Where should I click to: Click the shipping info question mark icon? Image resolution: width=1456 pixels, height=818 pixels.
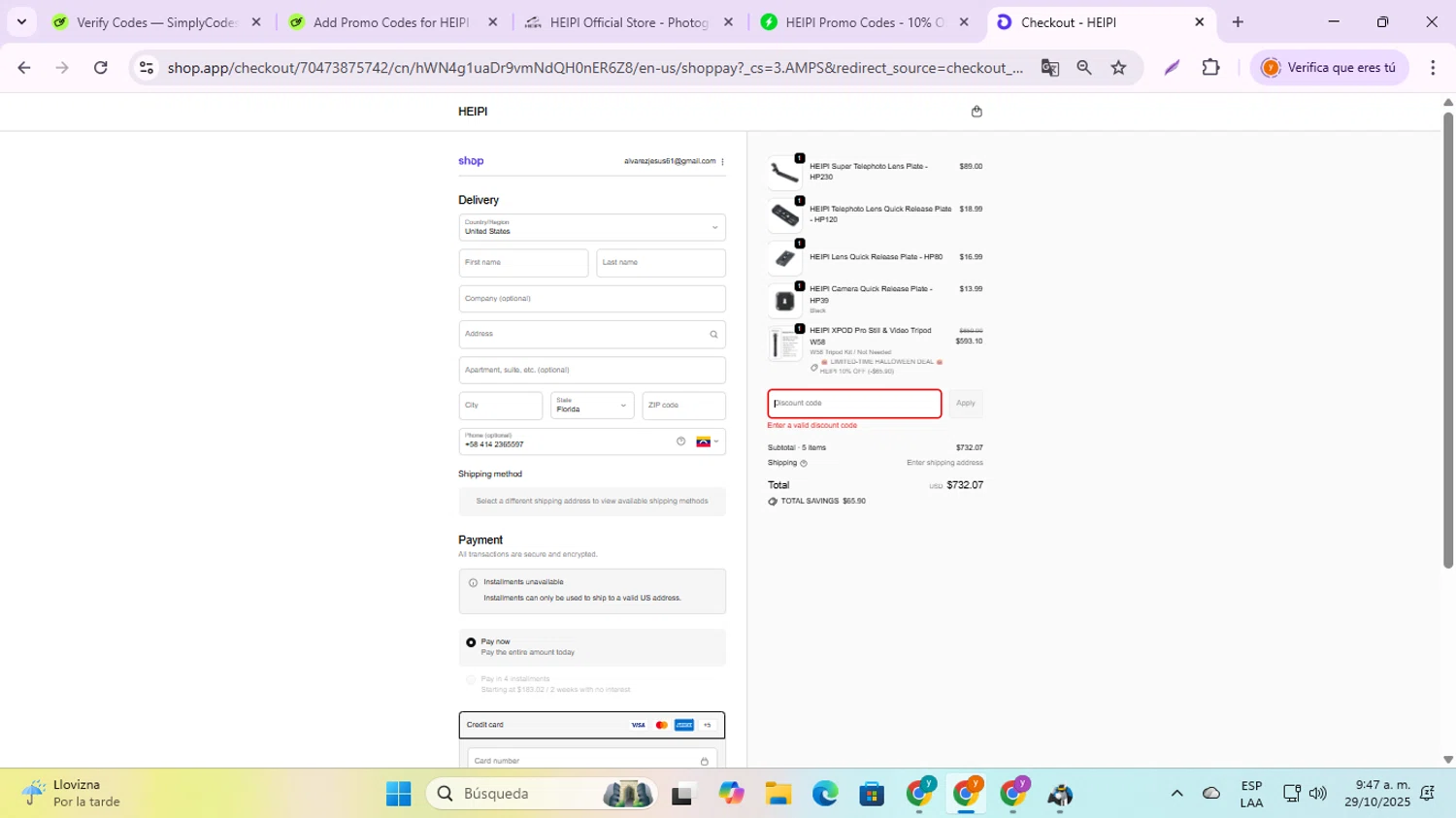click(x=803, y=464)
